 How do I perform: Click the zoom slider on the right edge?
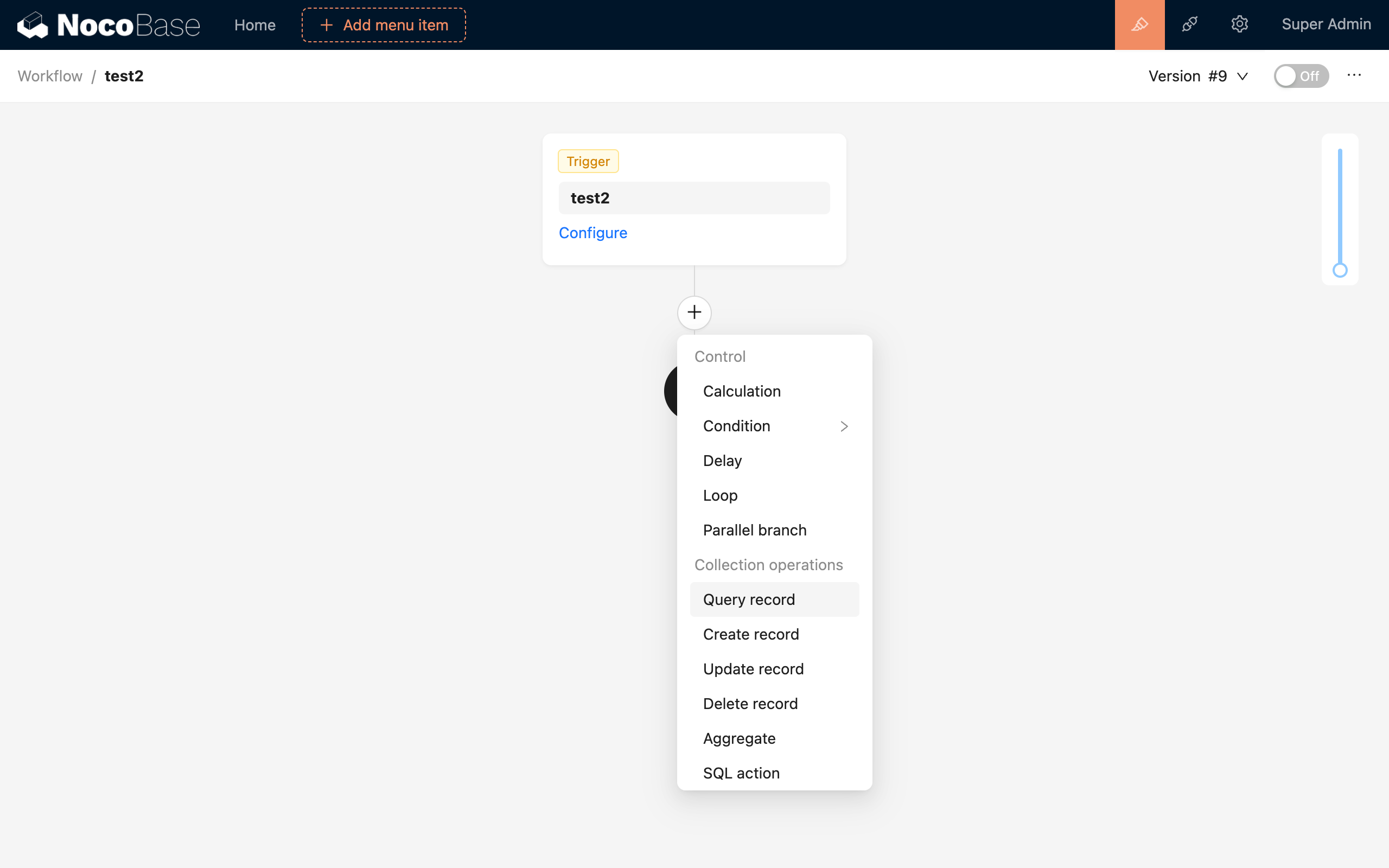[1340, 270]
